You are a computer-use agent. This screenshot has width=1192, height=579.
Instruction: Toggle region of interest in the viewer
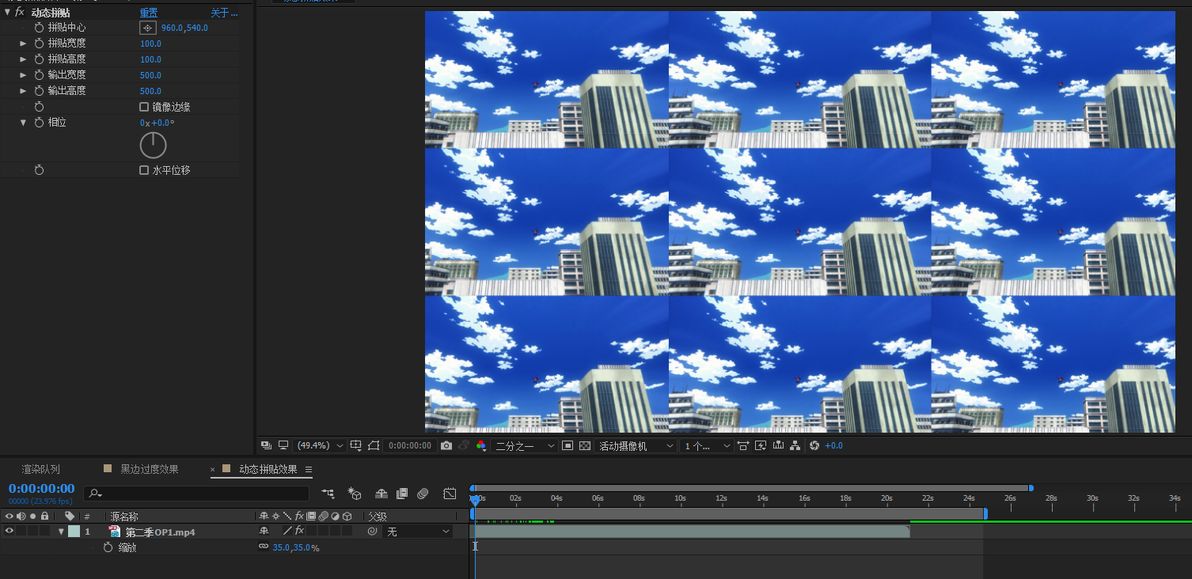(x=567, y=445)
